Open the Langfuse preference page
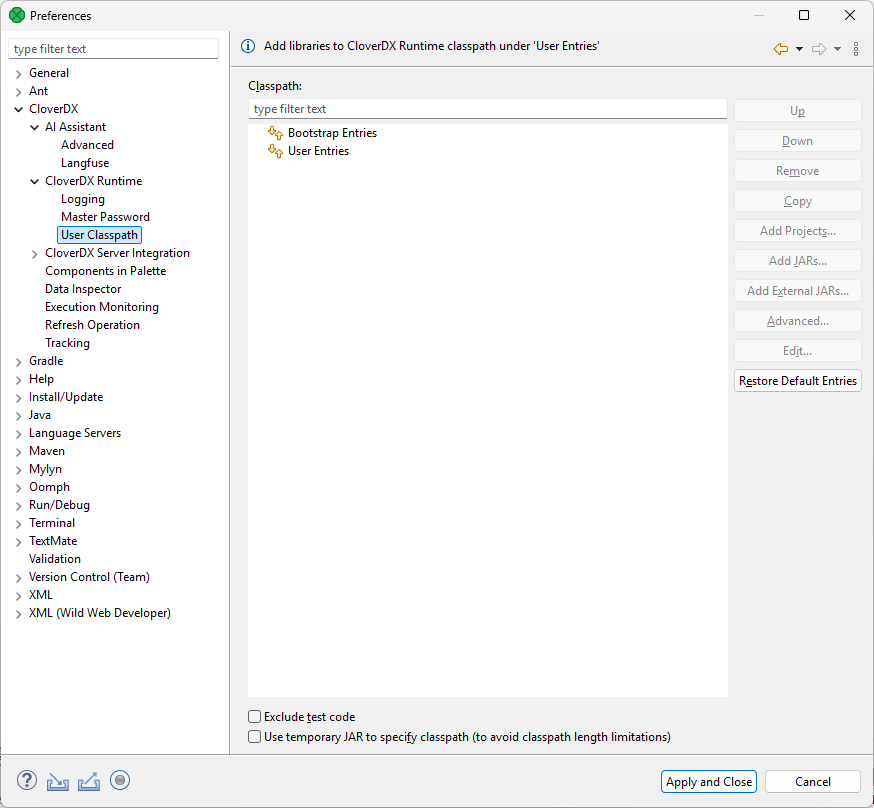The width and height of the screenshot is (874, 808). point(85,163)
